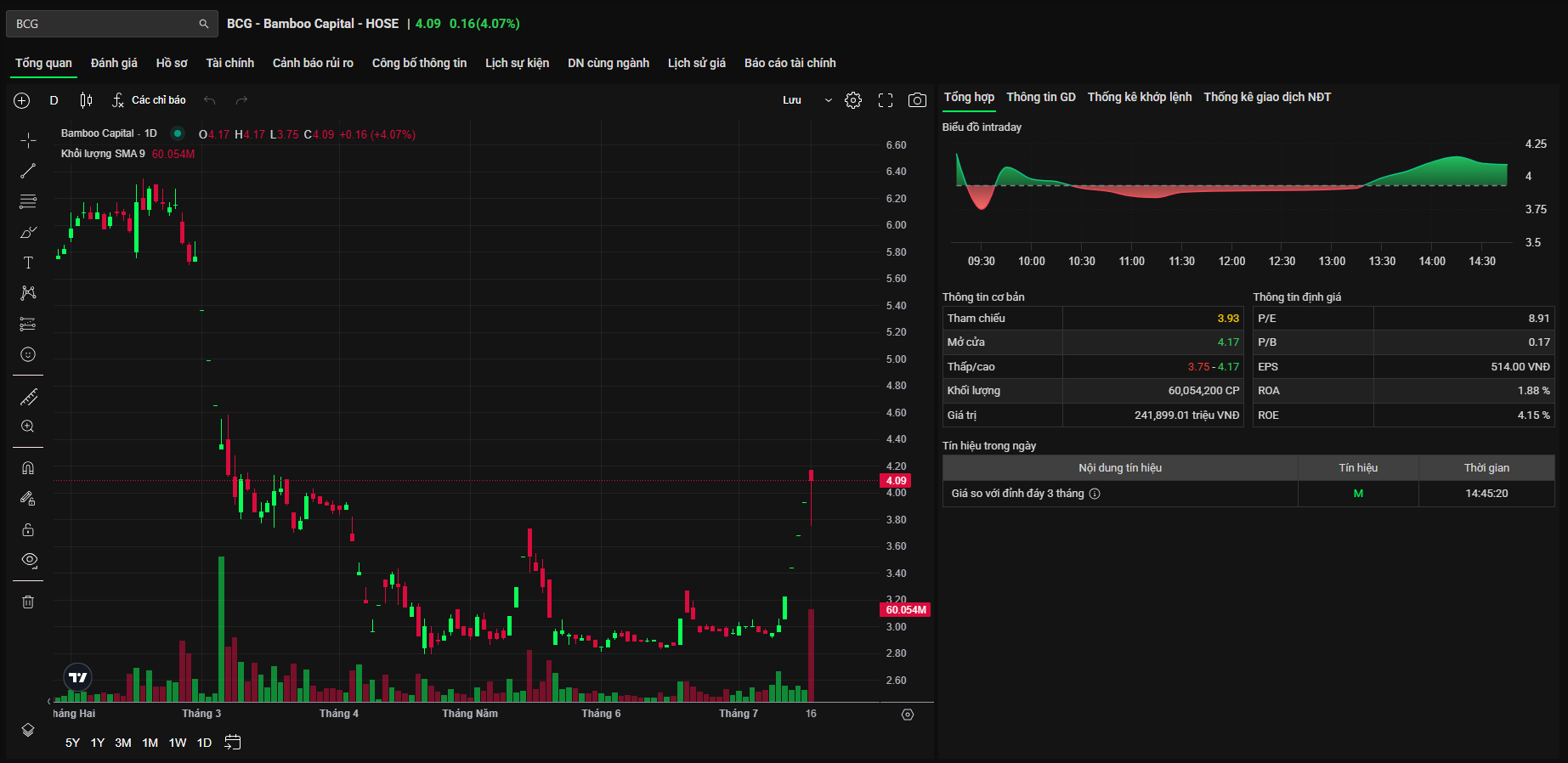Select the Thông tin GD tab
Screen dimensions: 1568x763
tap(1041, 97)
